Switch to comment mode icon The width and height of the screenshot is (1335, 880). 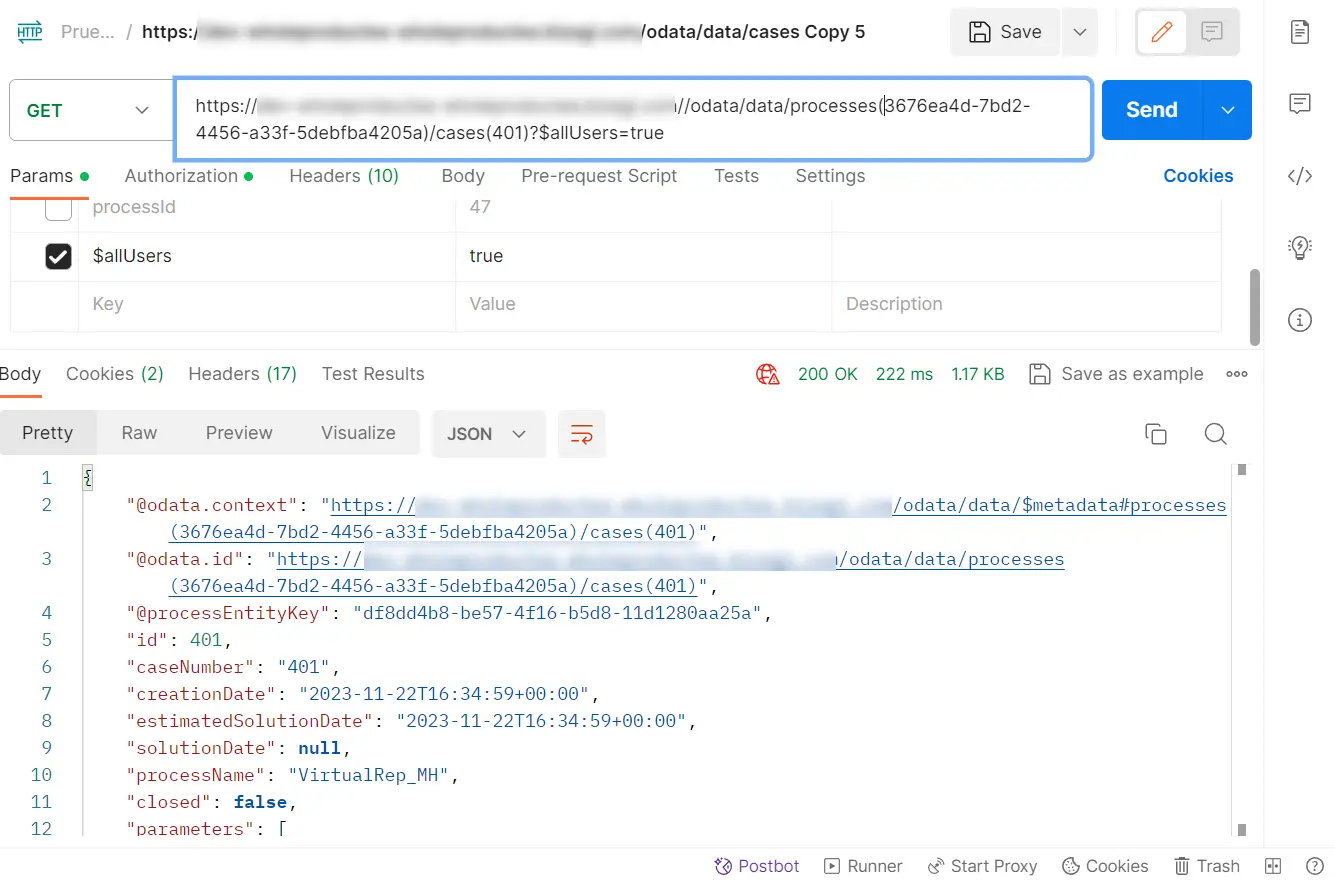[1212, 32]
